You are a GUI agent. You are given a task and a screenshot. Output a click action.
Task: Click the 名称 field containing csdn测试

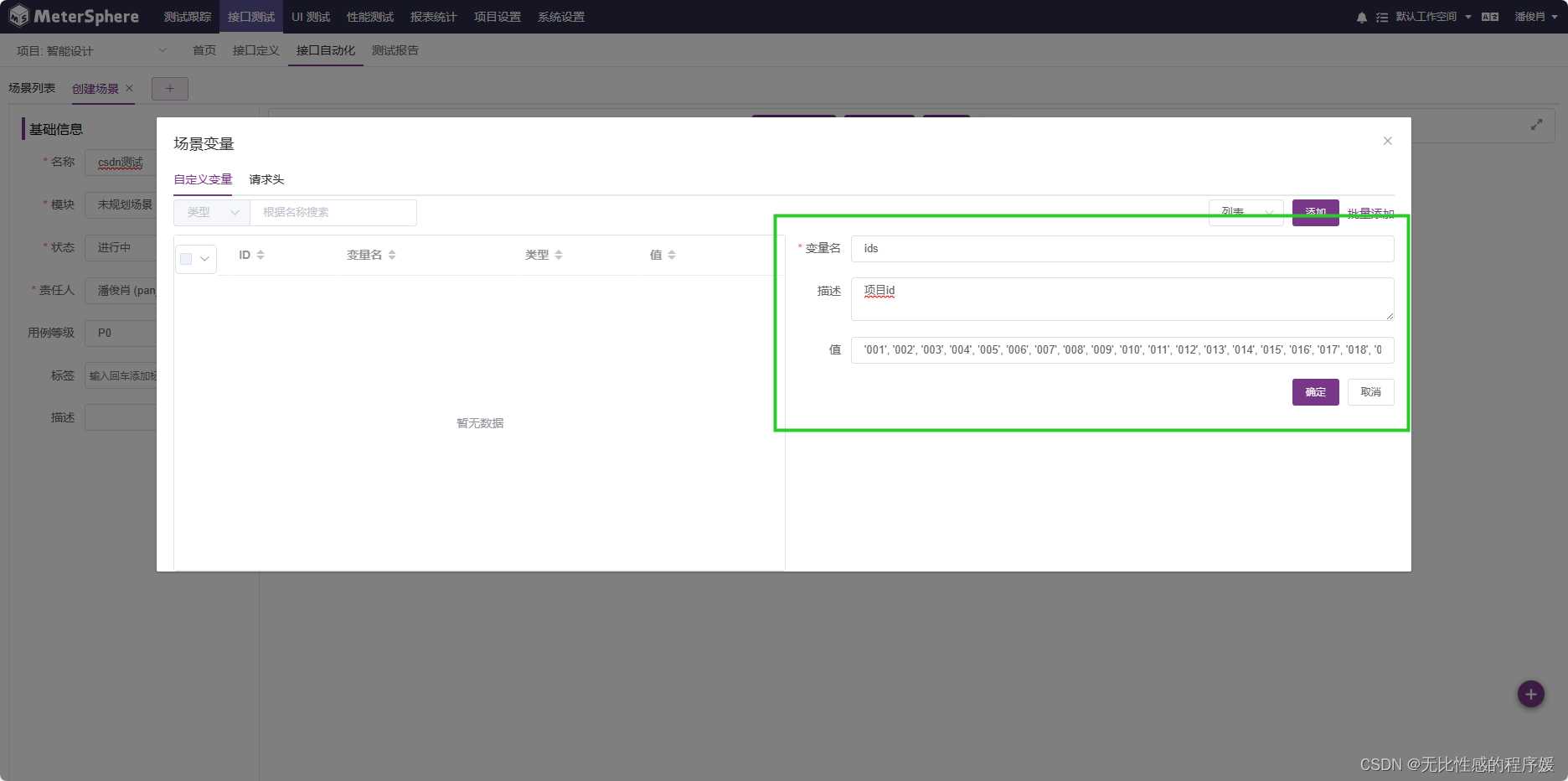click(121, 162)
